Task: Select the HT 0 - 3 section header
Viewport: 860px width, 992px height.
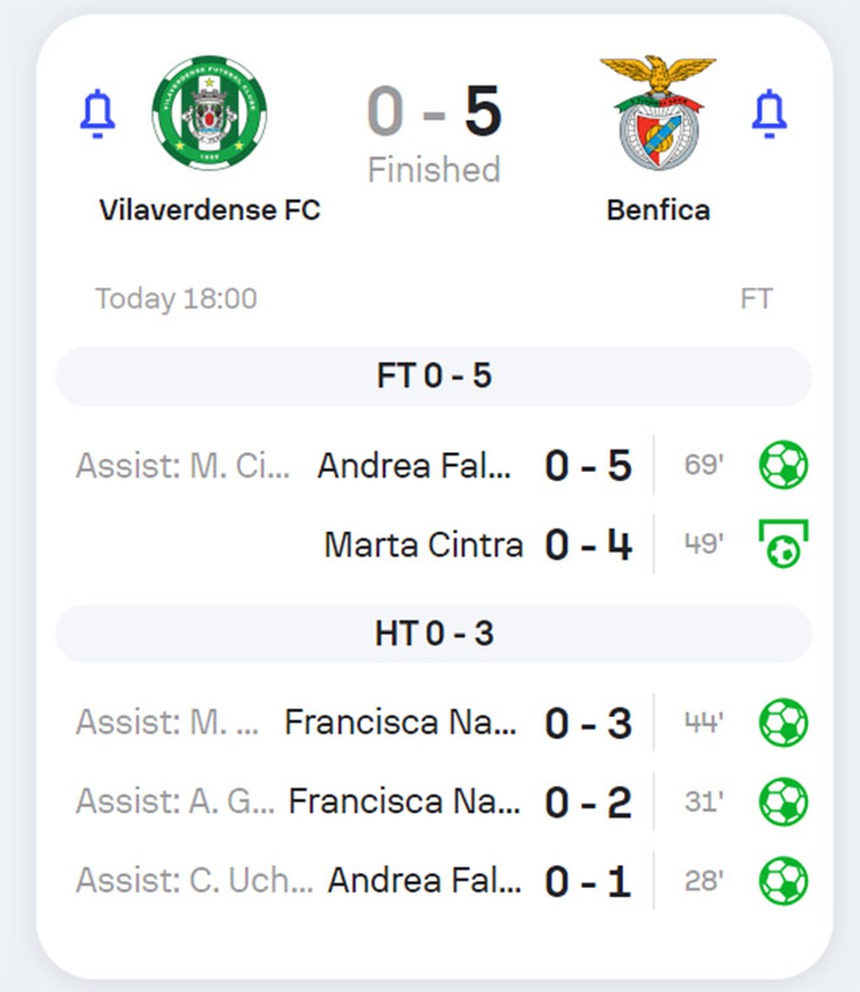Action: (434, 634)
